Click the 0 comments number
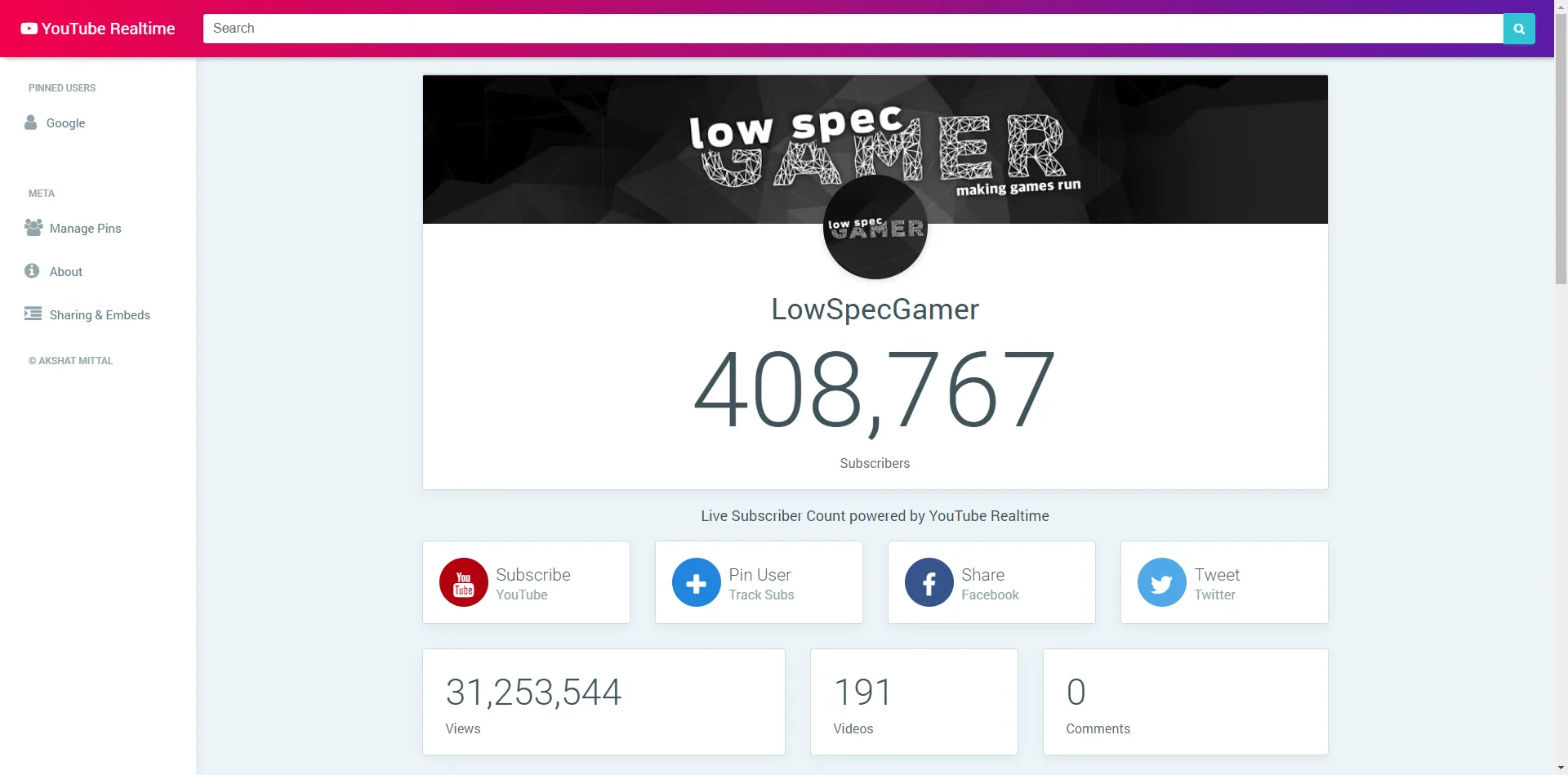Screen dimensions: 1568x775 pyautogui.click(x=1076, y=693)
